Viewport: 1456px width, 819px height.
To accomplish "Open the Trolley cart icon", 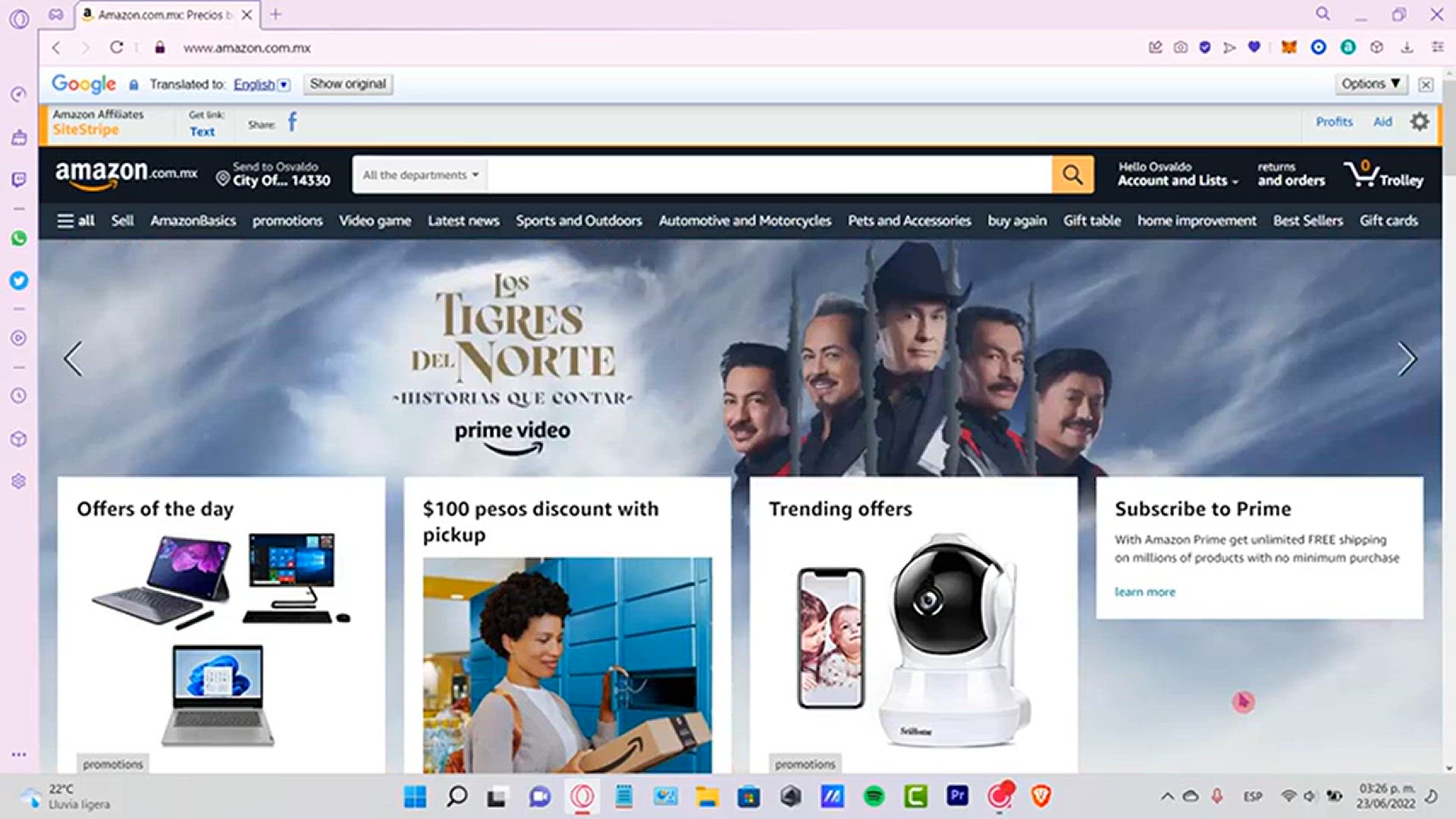I will pos(1384,174).
